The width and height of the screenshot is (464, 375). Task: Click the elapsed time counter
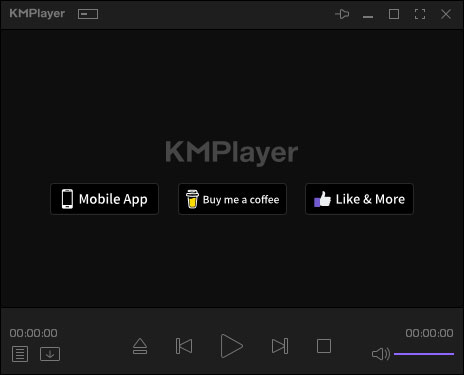coord(33,333)
